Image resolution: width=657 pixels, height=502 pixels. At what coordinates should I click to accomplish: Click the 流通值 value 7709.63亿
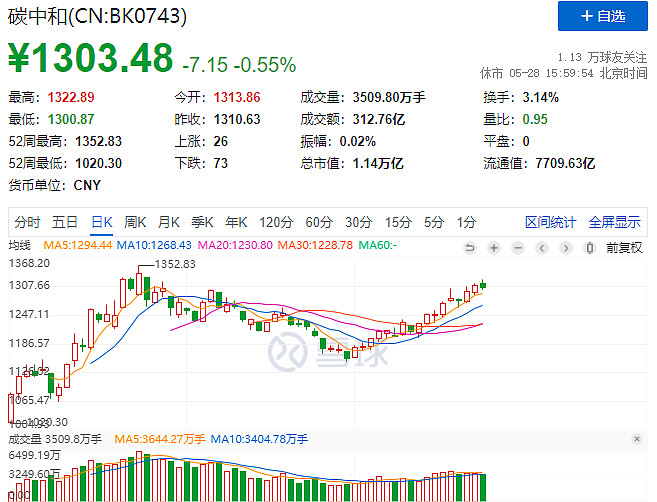[565, 163]
